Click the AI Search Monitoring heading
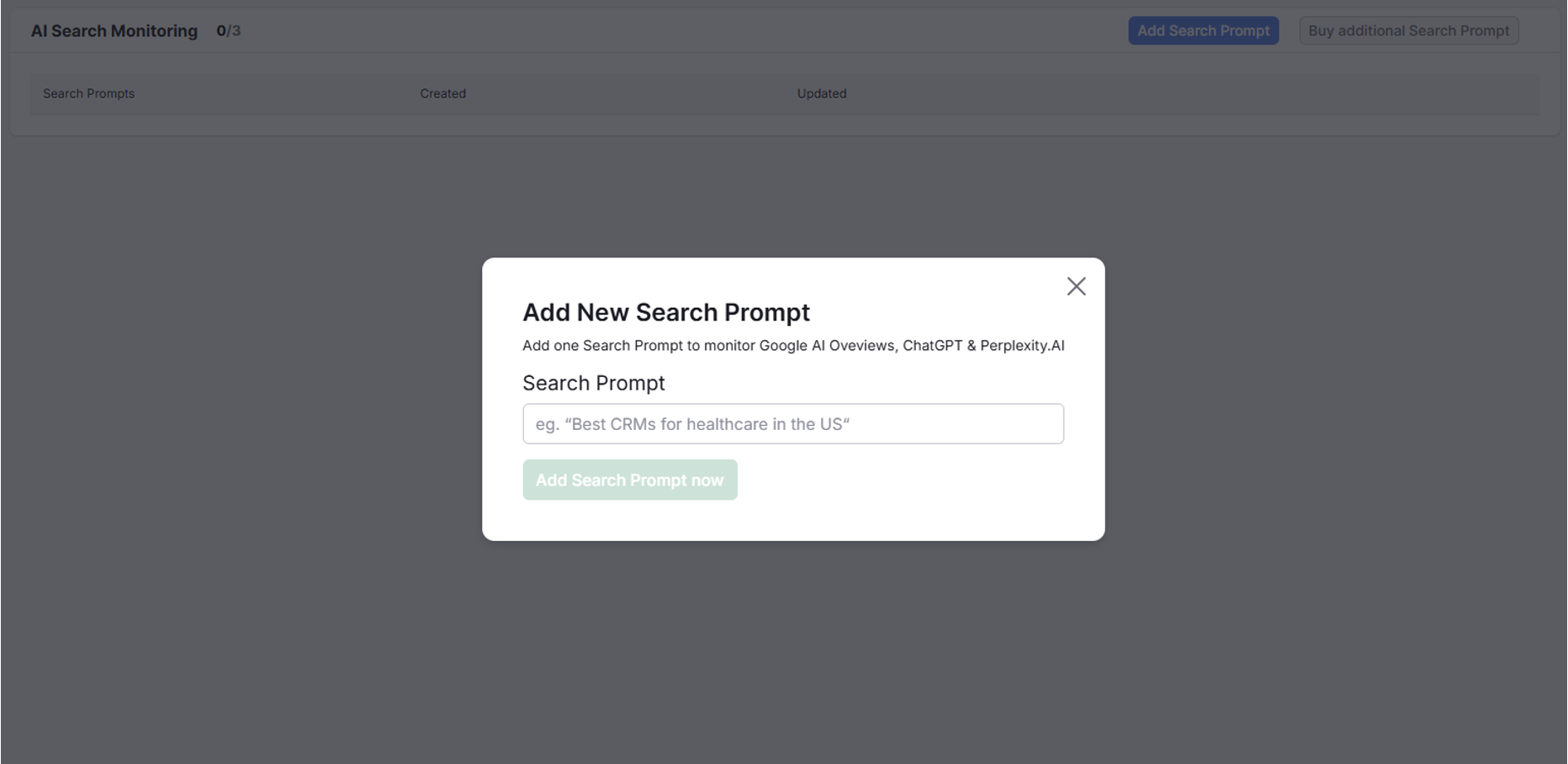 [x=114, y=30]
